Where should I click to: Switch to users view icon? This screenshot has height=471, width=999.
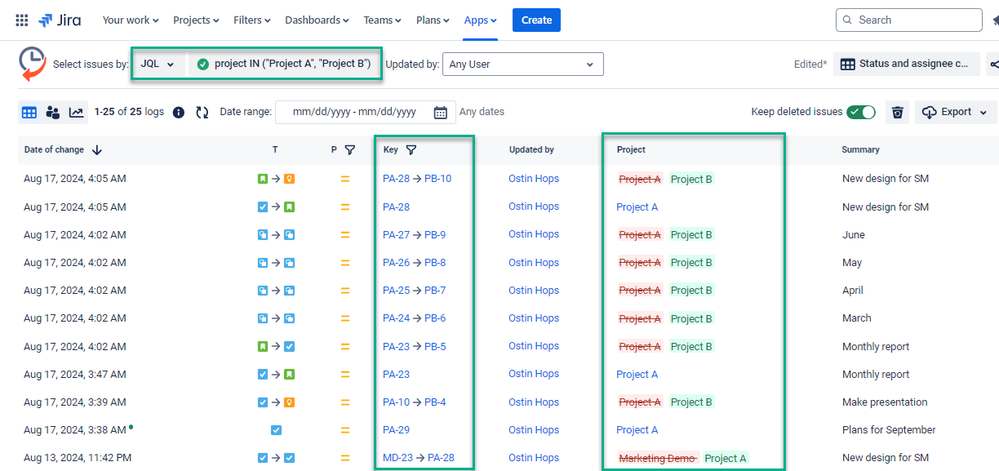[53, 112]
